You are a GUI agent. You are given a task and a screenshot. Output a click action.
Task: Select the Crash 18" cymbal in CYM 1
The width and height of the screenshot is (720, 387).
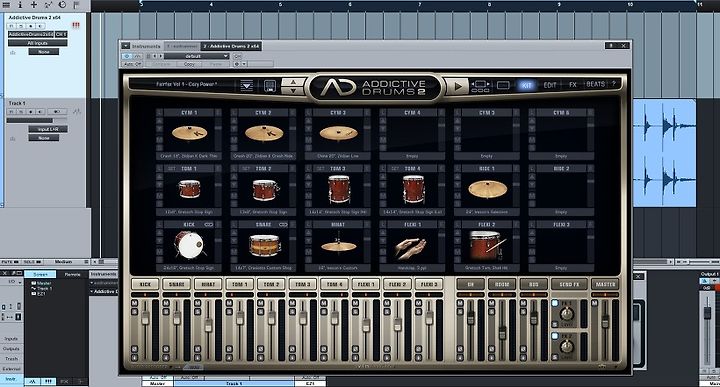click(x=189, y=134)
